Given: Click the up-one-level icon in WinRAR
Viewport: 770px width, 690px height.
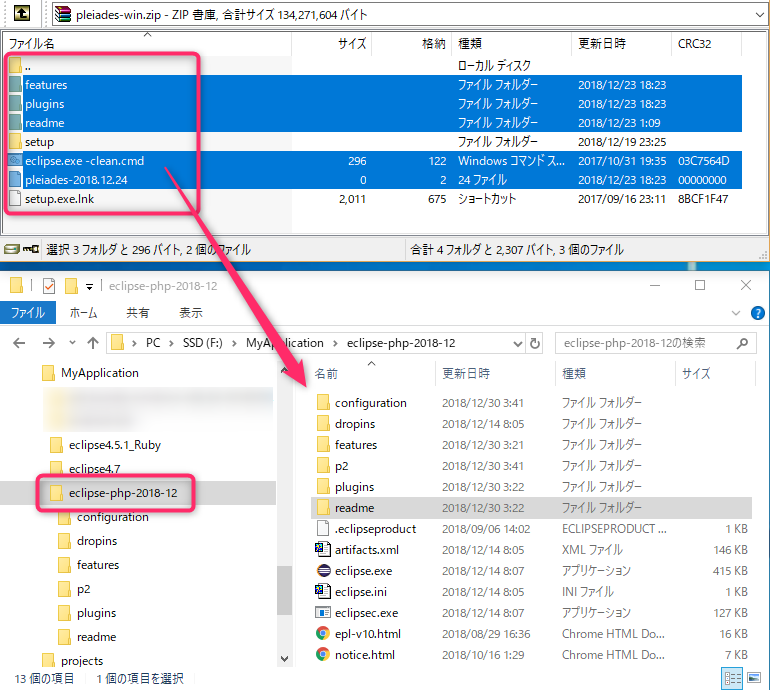Looking at the screenshot, I should (x=22, y=13).
